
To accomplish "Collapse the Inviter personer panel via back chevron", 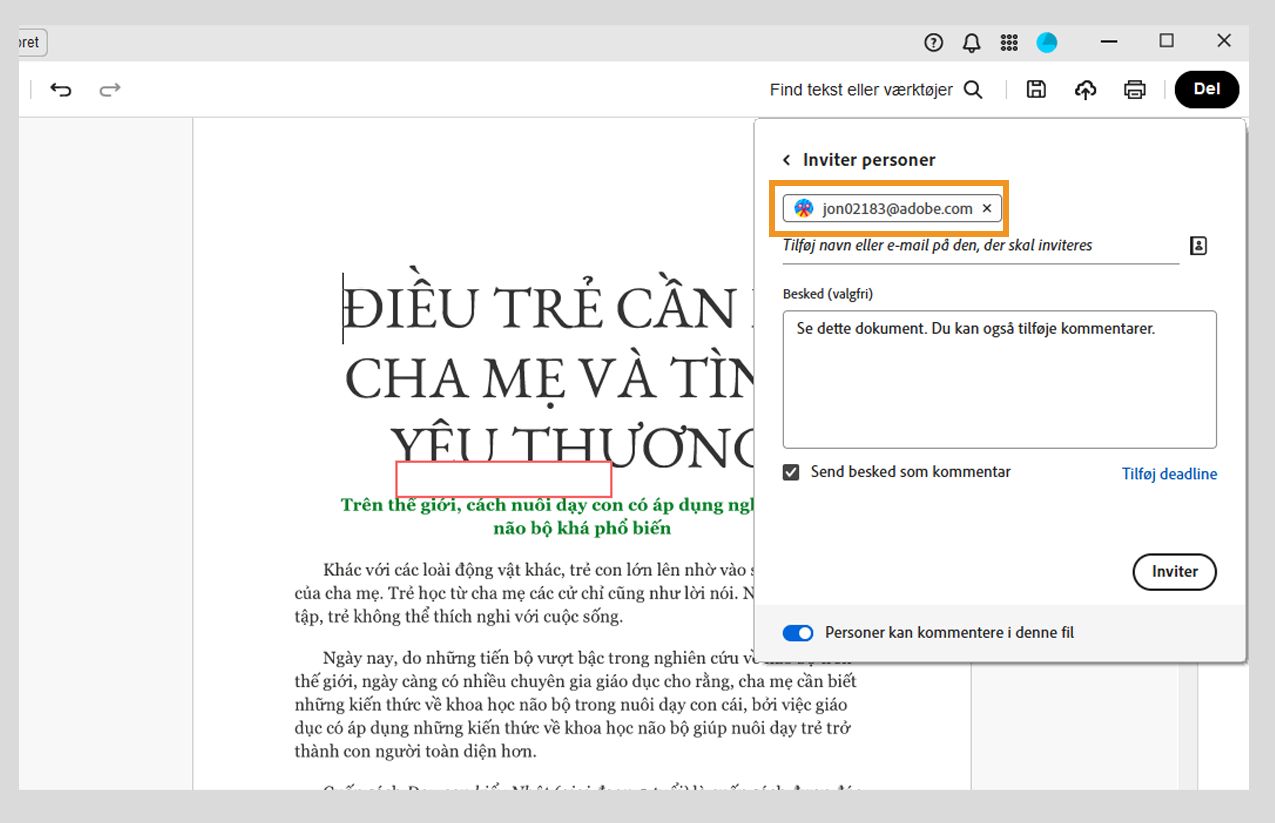I will coord(786,159).
